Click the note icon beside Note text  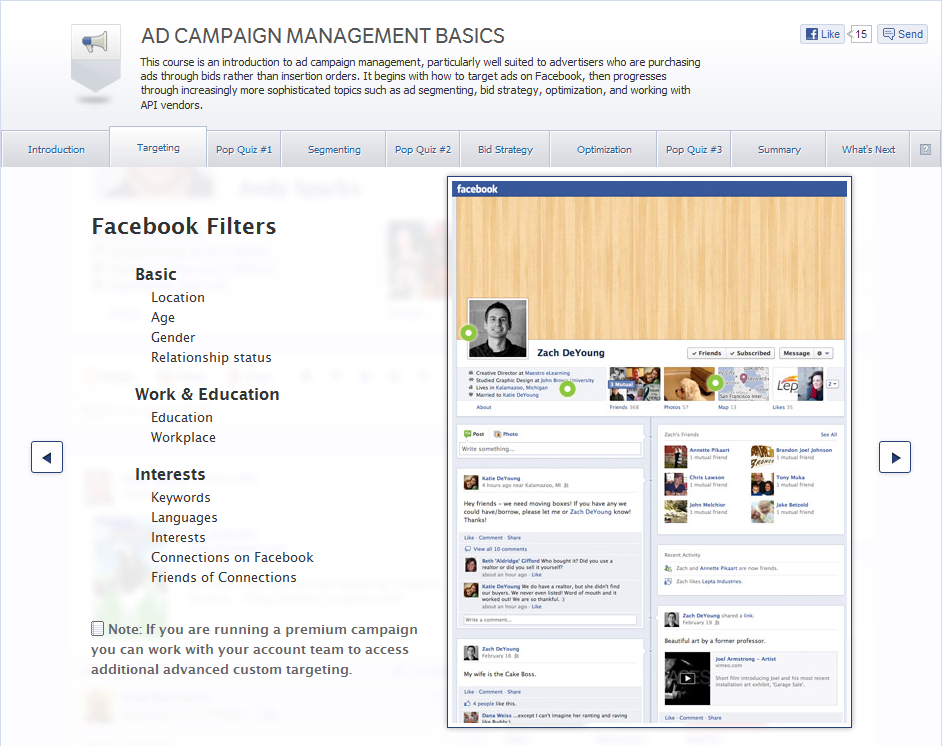(x=97, y=629)
